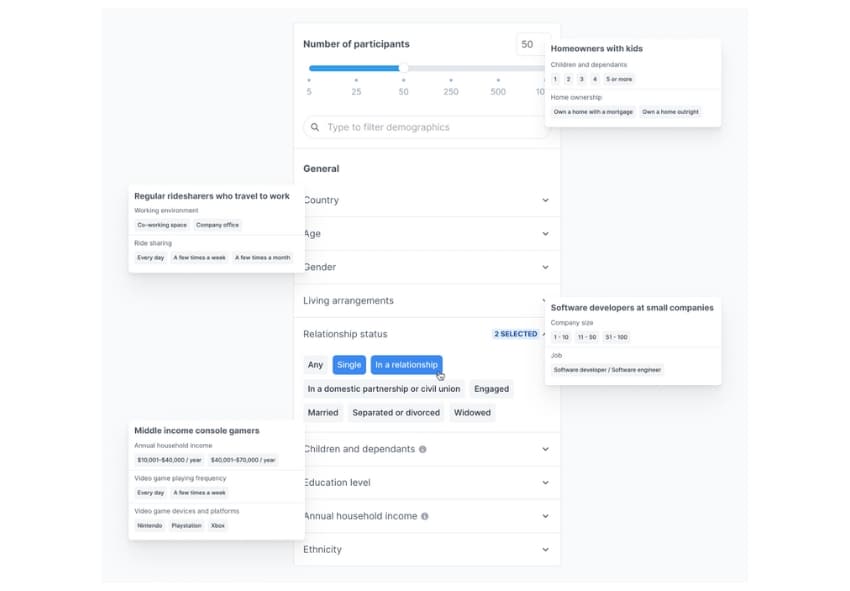
Task: Click the Xbox tag in console gamers card
Action: click(x=217, y=525)
